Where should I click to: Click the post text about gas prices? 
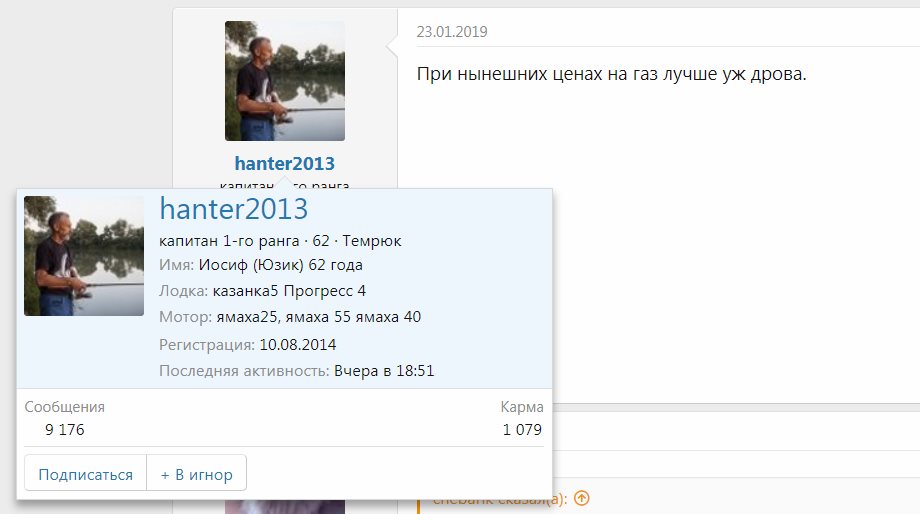(611, 74)
